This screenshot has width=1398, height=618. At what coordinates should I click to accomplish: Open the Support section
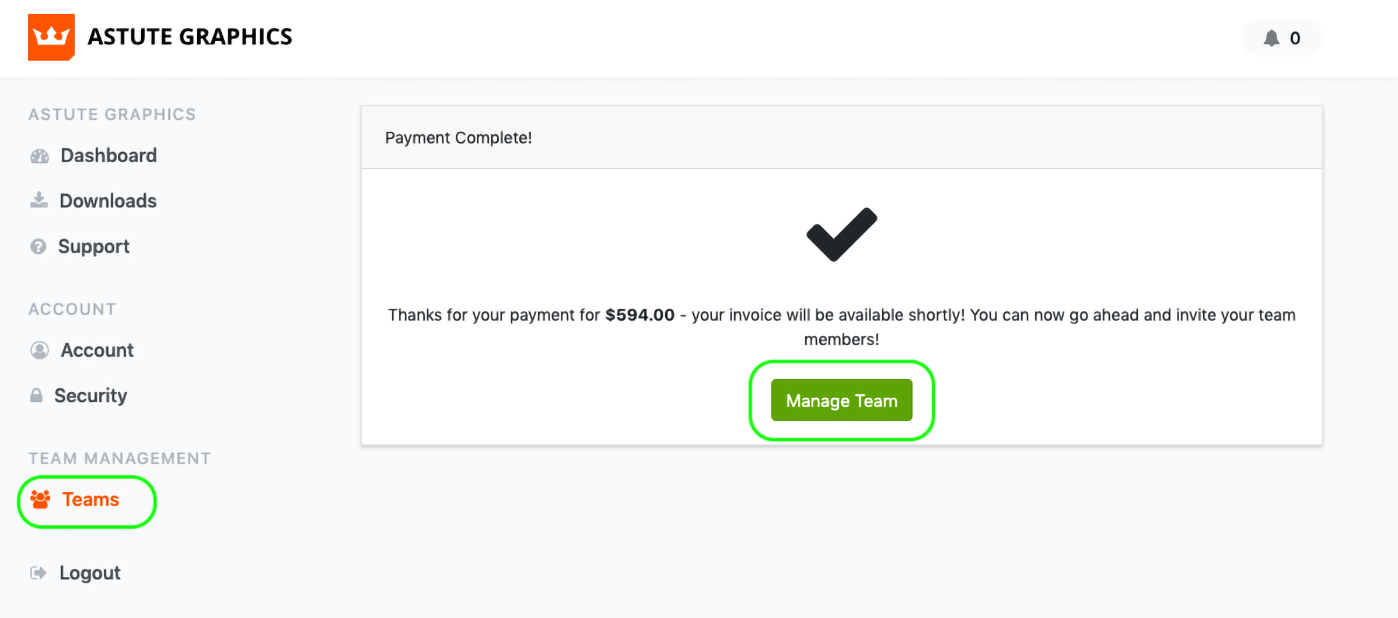click(x=94, y=247)
